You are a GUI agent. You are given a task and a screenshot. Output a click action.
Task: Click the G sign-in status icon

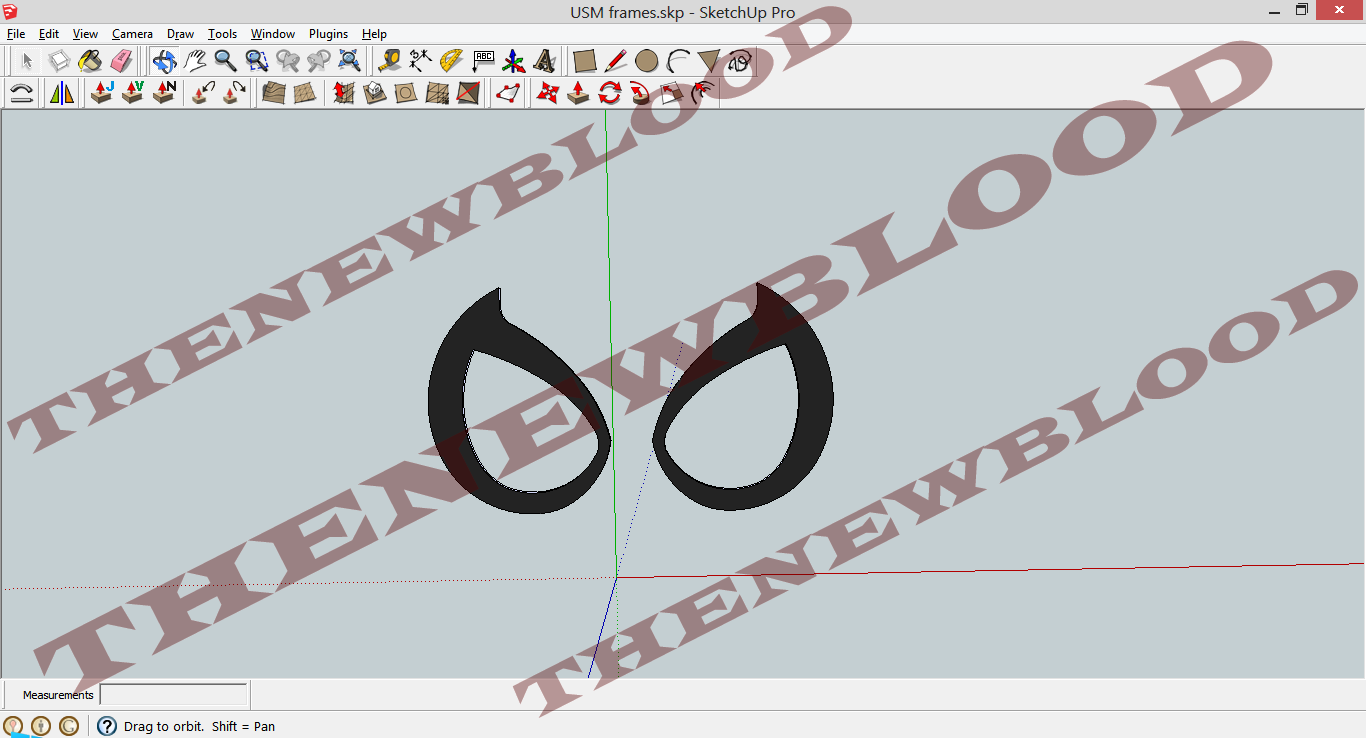tap(69, 726)
